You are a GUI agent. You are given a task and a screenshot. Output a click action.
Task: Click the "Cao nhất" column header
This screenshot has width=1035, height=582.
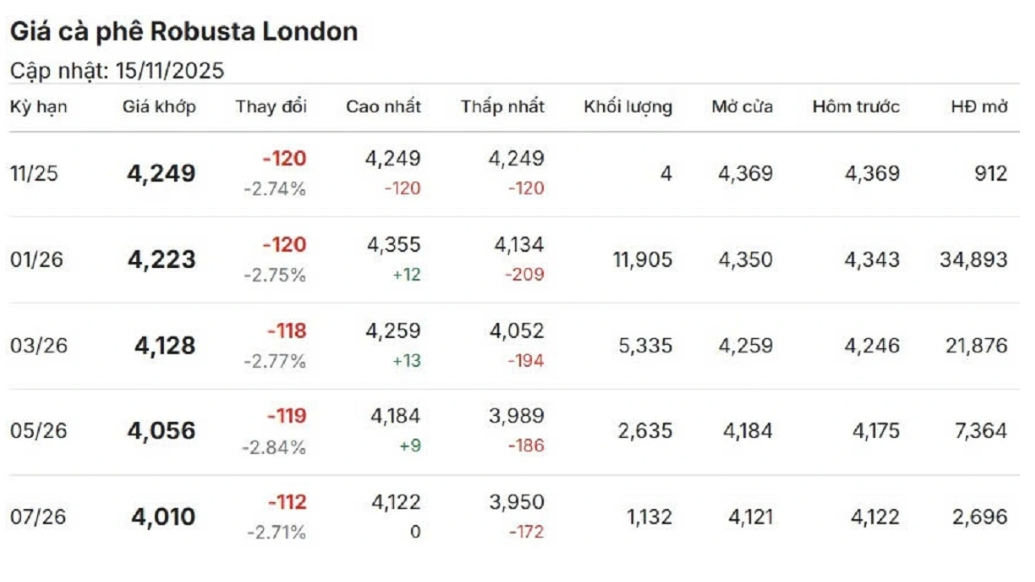click(x=383, y=107)
